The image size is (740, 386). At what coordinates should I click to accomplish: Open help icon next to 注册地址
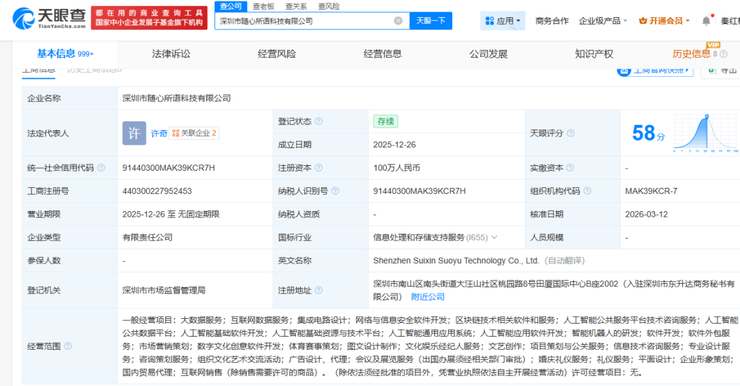pos(319,290)
